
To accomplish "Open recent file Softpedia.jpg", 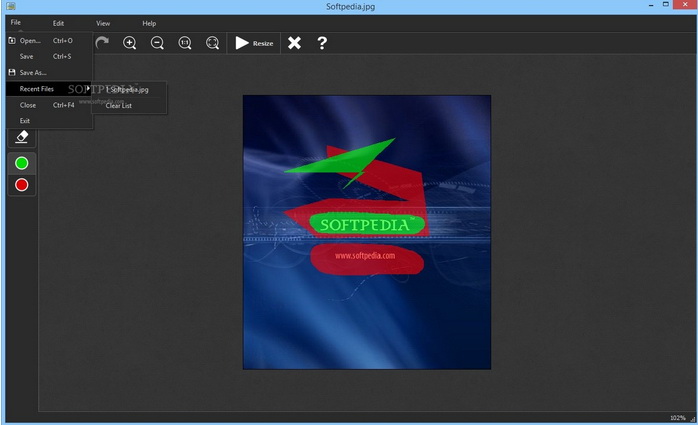I will [129, 89].
